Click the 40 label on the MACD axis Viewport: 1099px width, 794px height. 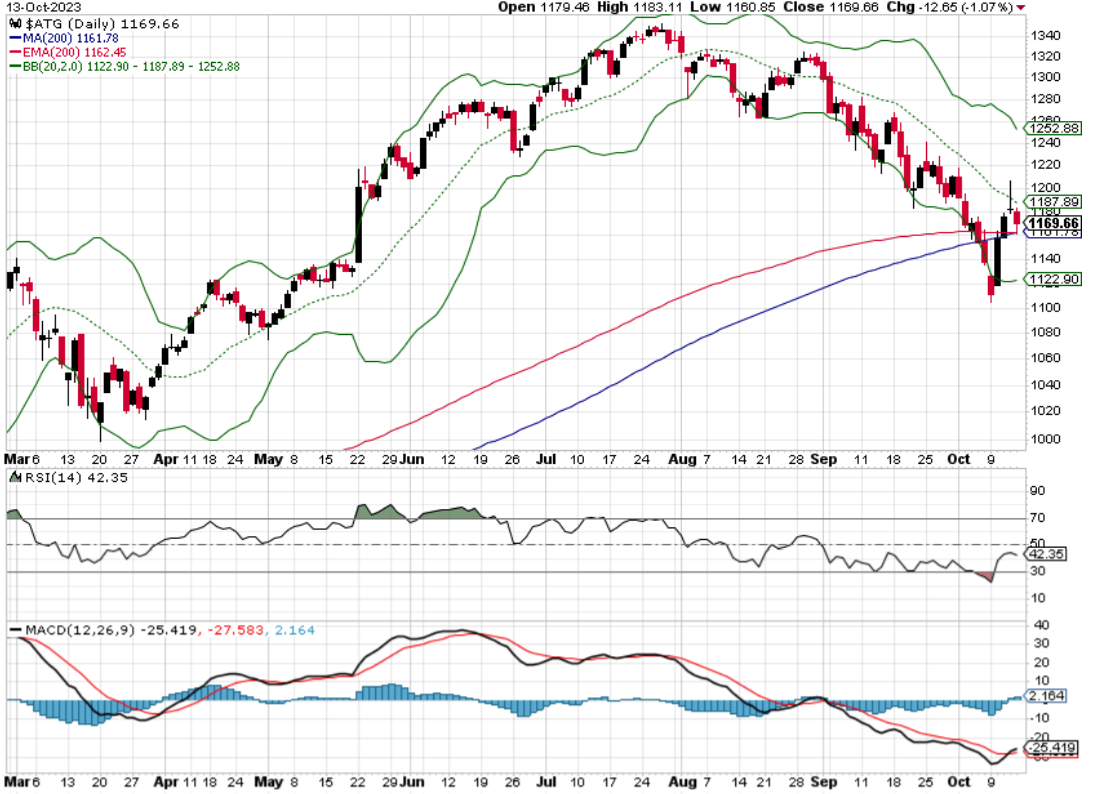click(x=1042, y=624)
